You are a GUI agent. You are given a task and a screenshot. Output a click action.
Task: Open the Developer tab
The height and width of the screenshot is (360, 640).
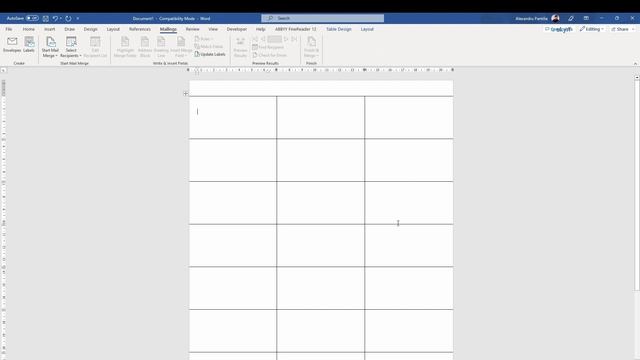tap(237, 29)
